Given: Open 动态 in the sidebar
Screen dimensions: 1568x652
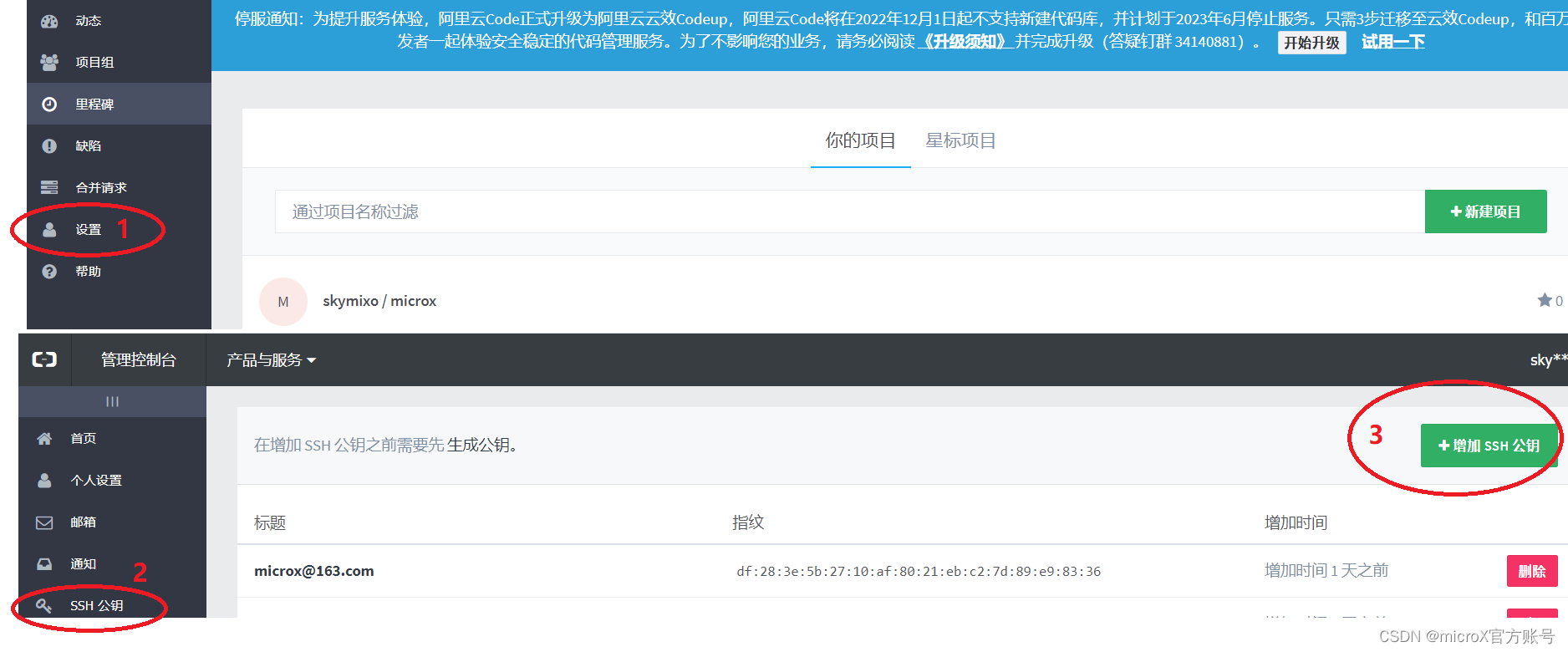Looking at the screenshot, I should point(88,21).
